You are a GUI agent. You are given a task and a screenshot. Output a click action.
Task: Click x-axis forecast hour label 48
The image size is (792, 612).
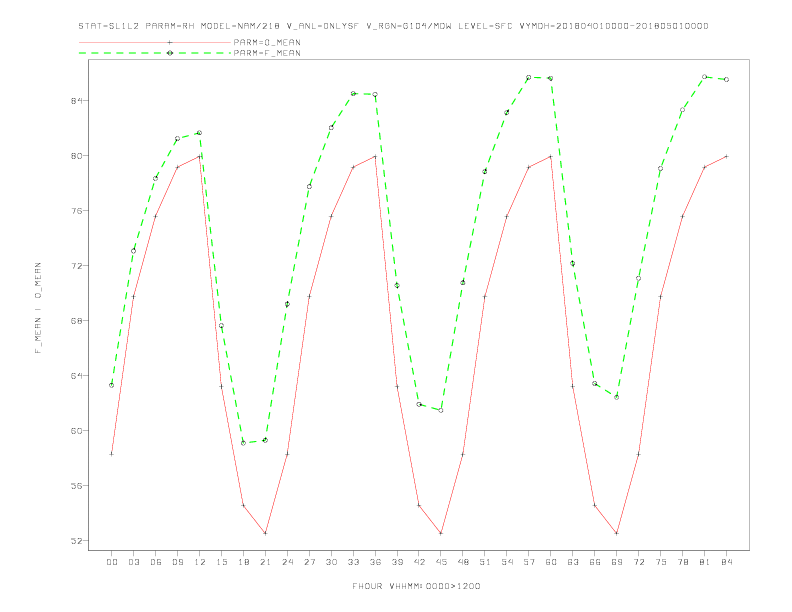pos(463,562)
